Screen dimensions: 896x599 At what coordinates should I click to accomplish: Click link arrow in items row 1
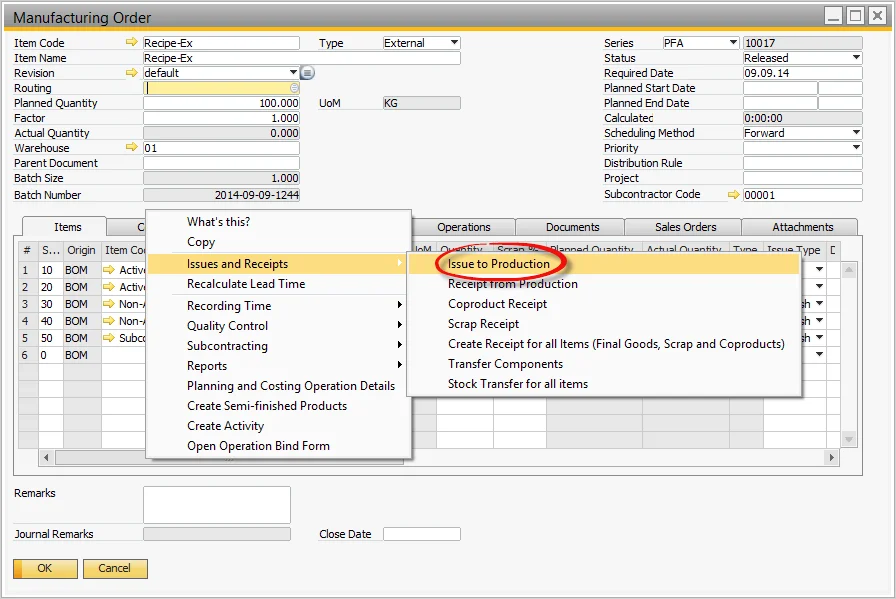(109, 270)
